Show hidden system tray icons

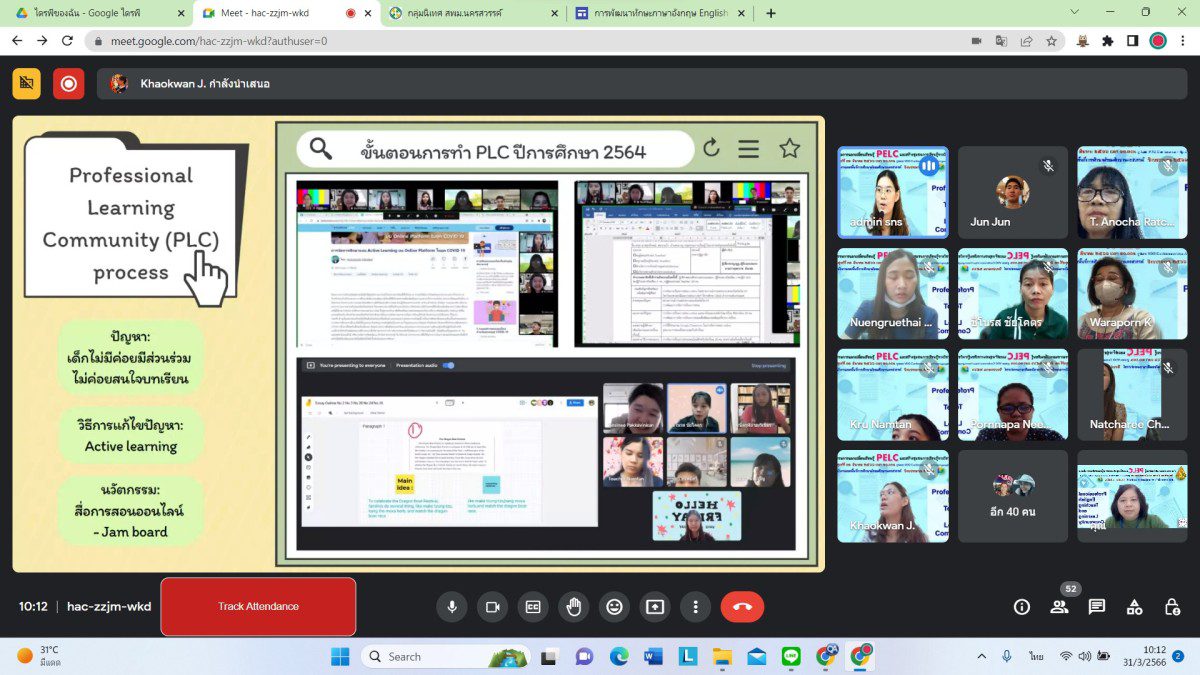tap(981, 656)
